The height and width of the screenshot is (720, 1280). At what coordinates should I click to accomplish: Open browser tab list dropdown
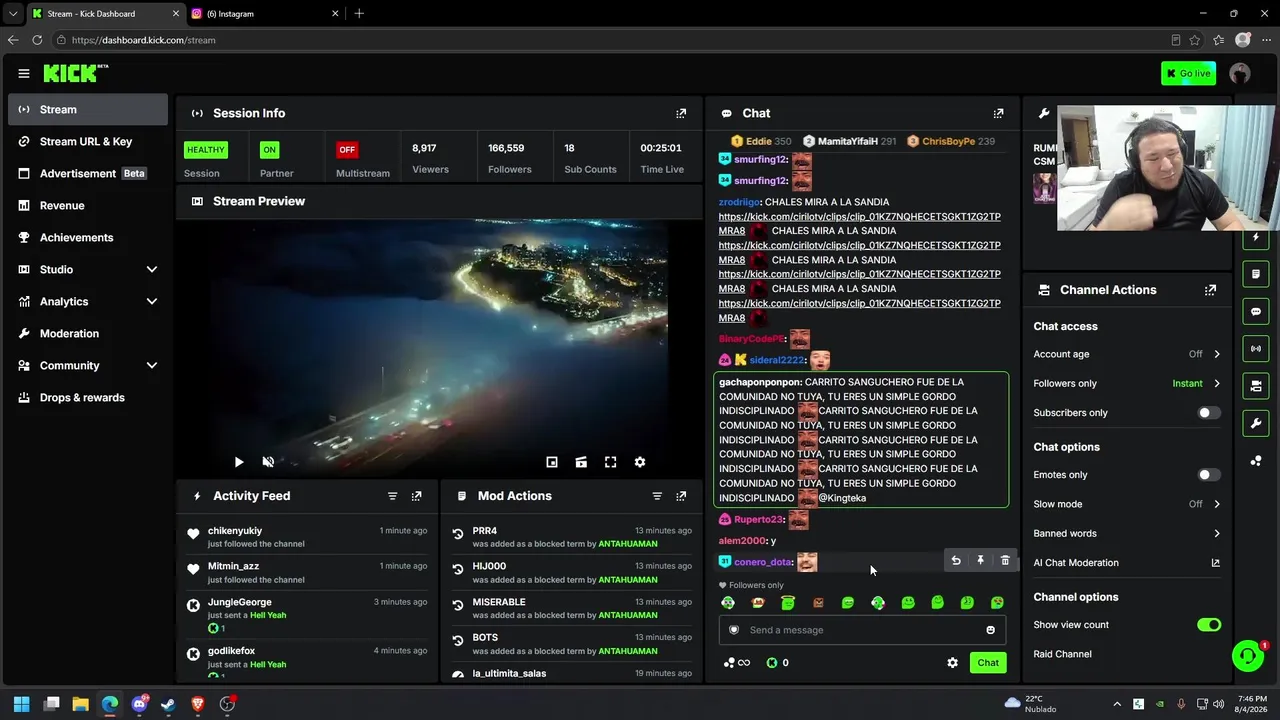pyautogui.click(x=13, y=14)
